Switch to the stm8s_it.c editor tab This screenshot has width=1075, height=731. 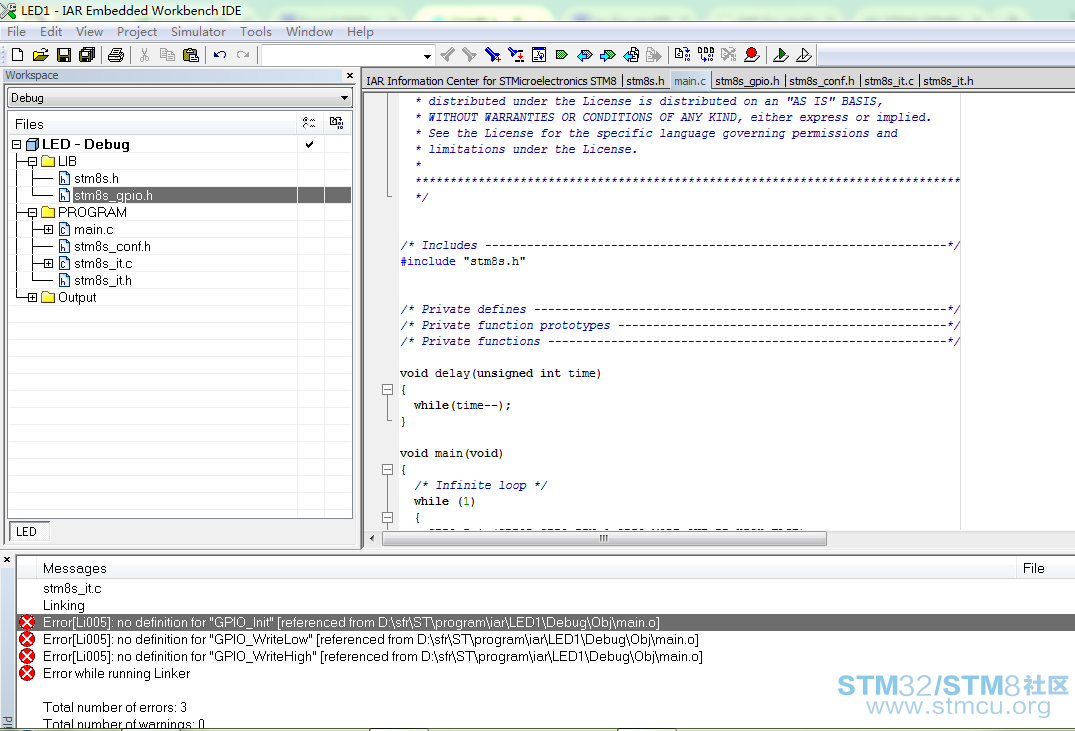889,81
